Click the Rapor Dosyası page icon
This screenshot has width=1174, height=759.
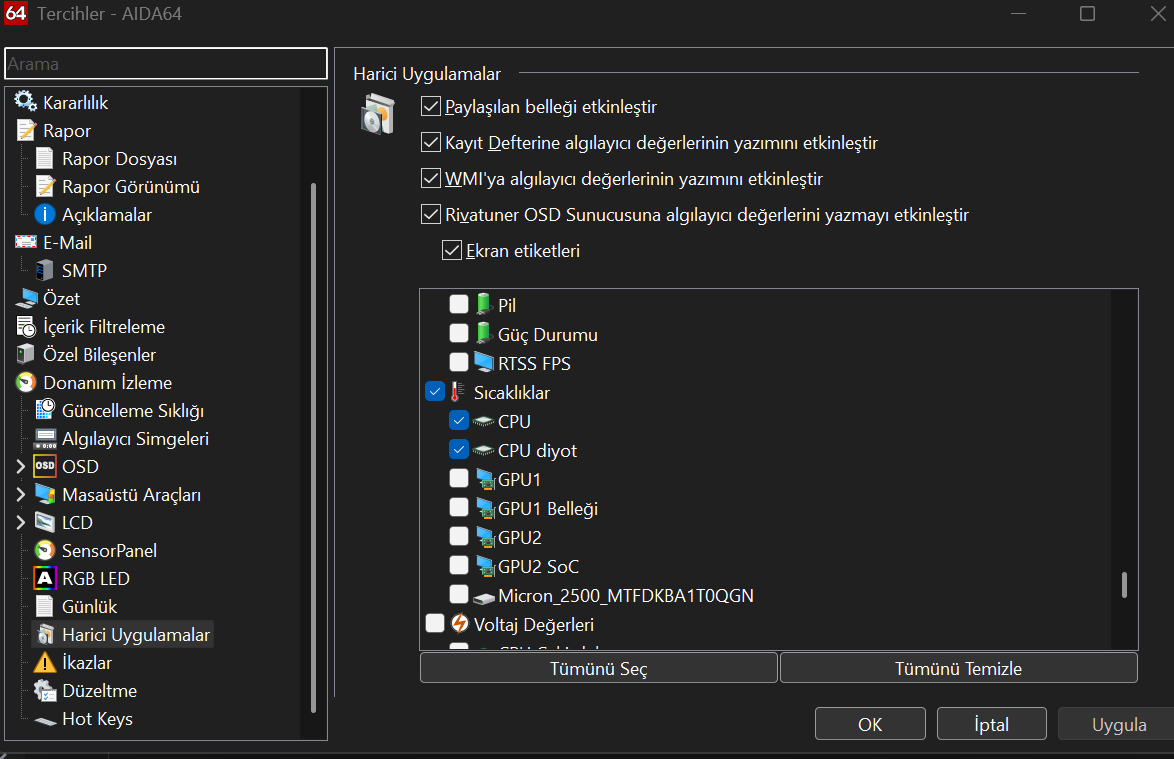(45, 158)
